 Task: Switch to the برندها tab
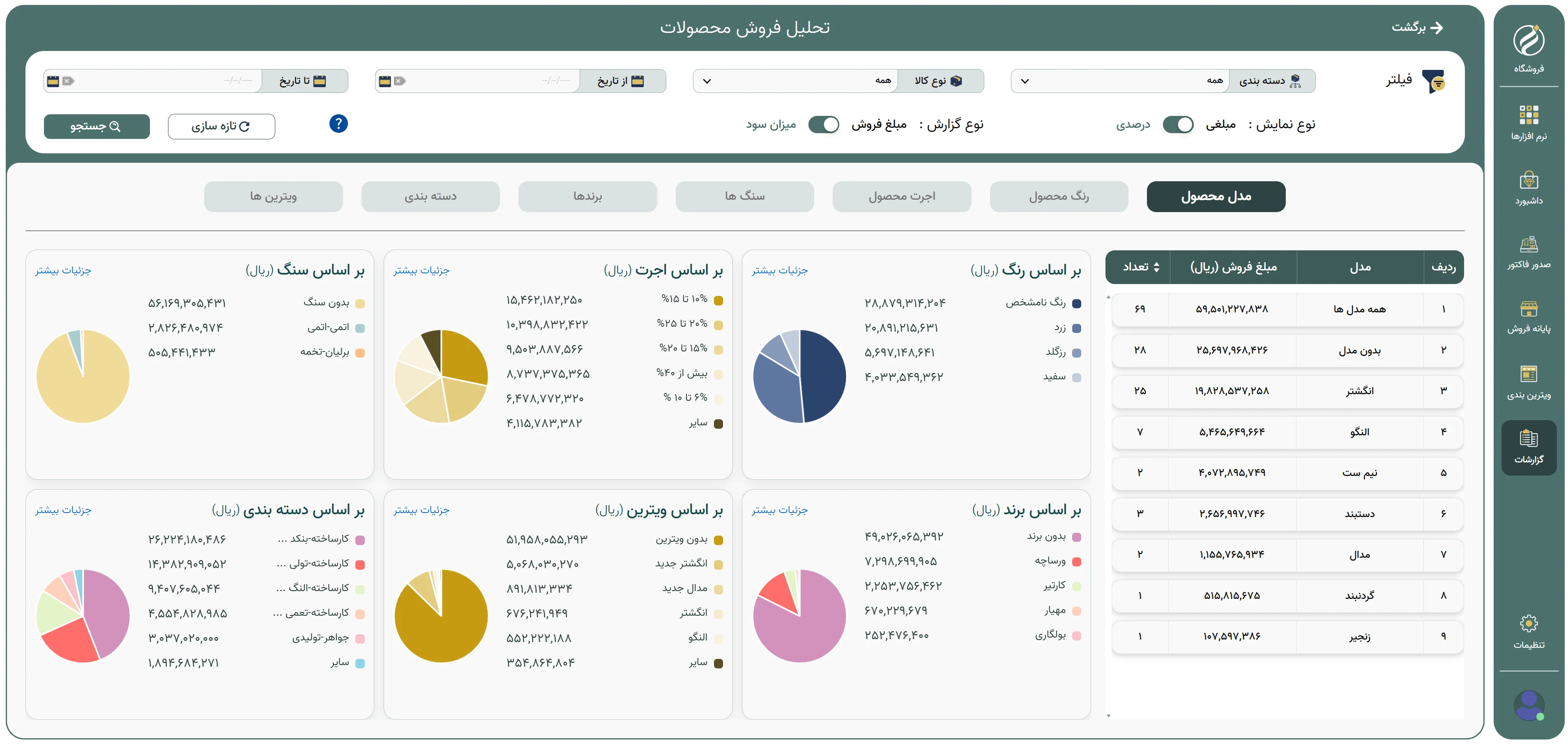(587, 196)
